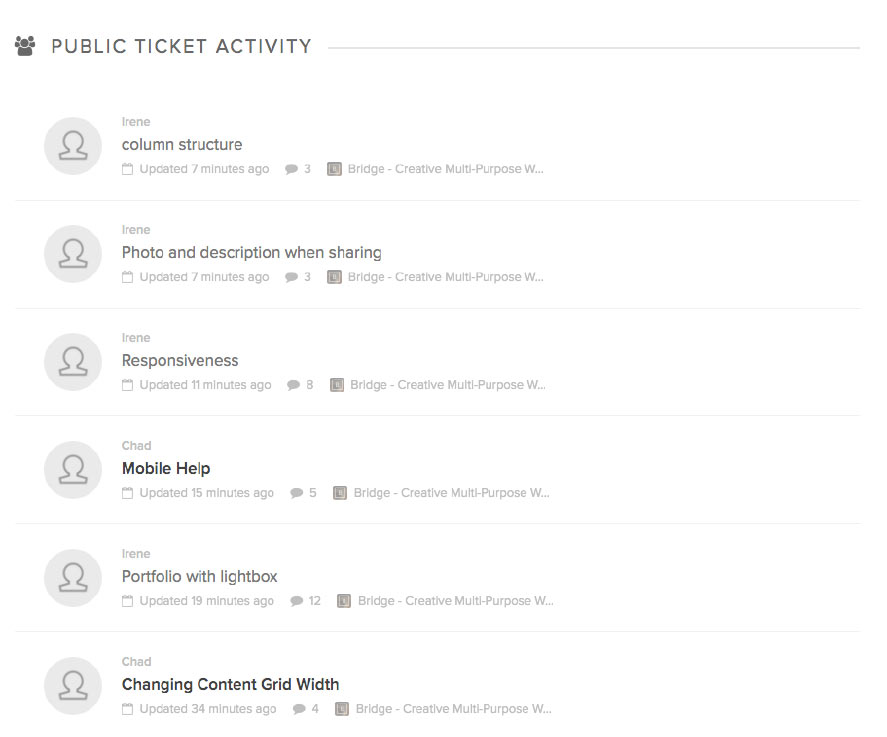Open the Photo and description when sharing ticket
This screenshot has width=887, height=737.
(x=252, y=253)
